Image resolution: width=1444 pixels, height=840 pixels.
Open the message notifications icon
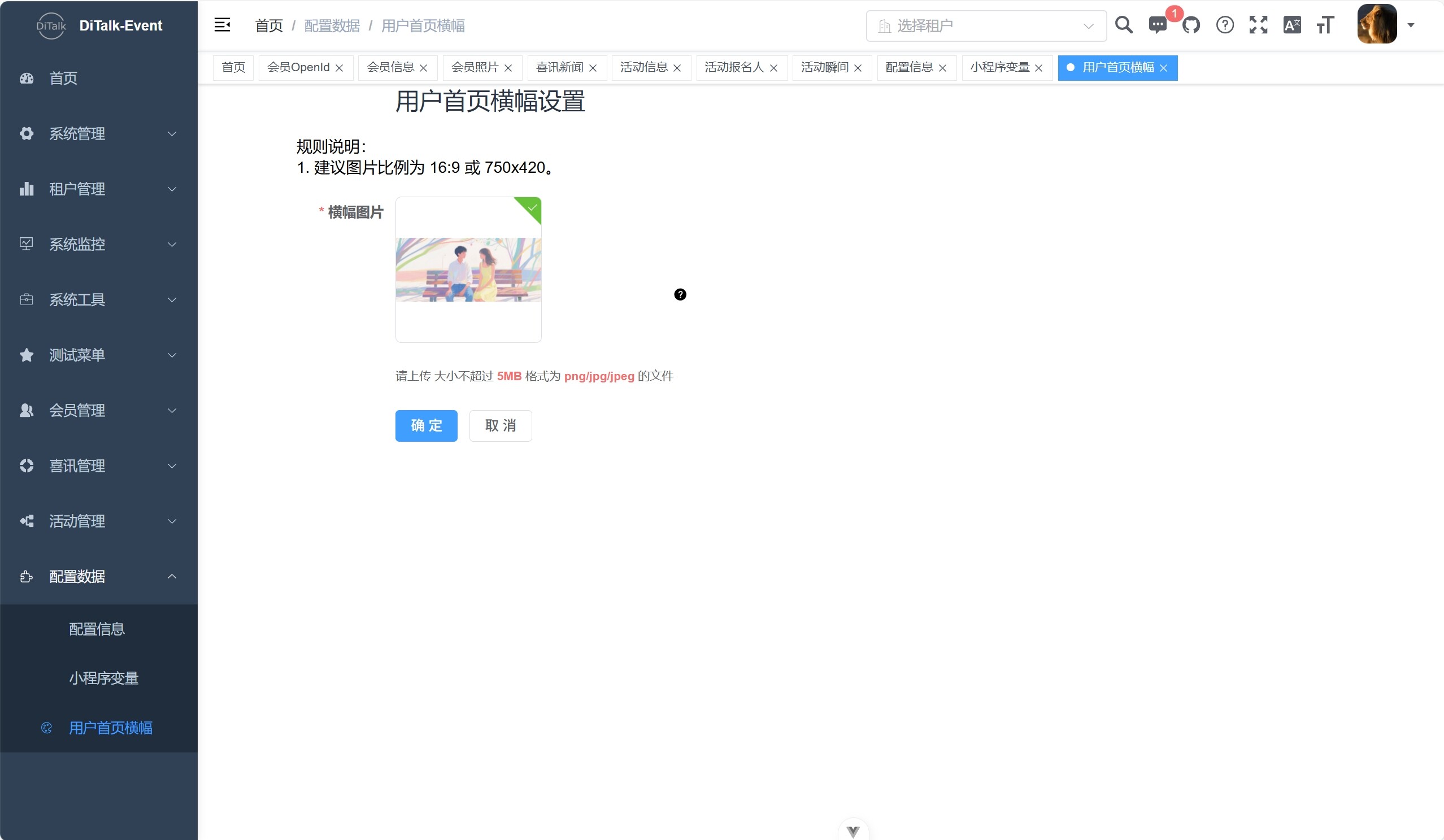(x=1157, y=25)
